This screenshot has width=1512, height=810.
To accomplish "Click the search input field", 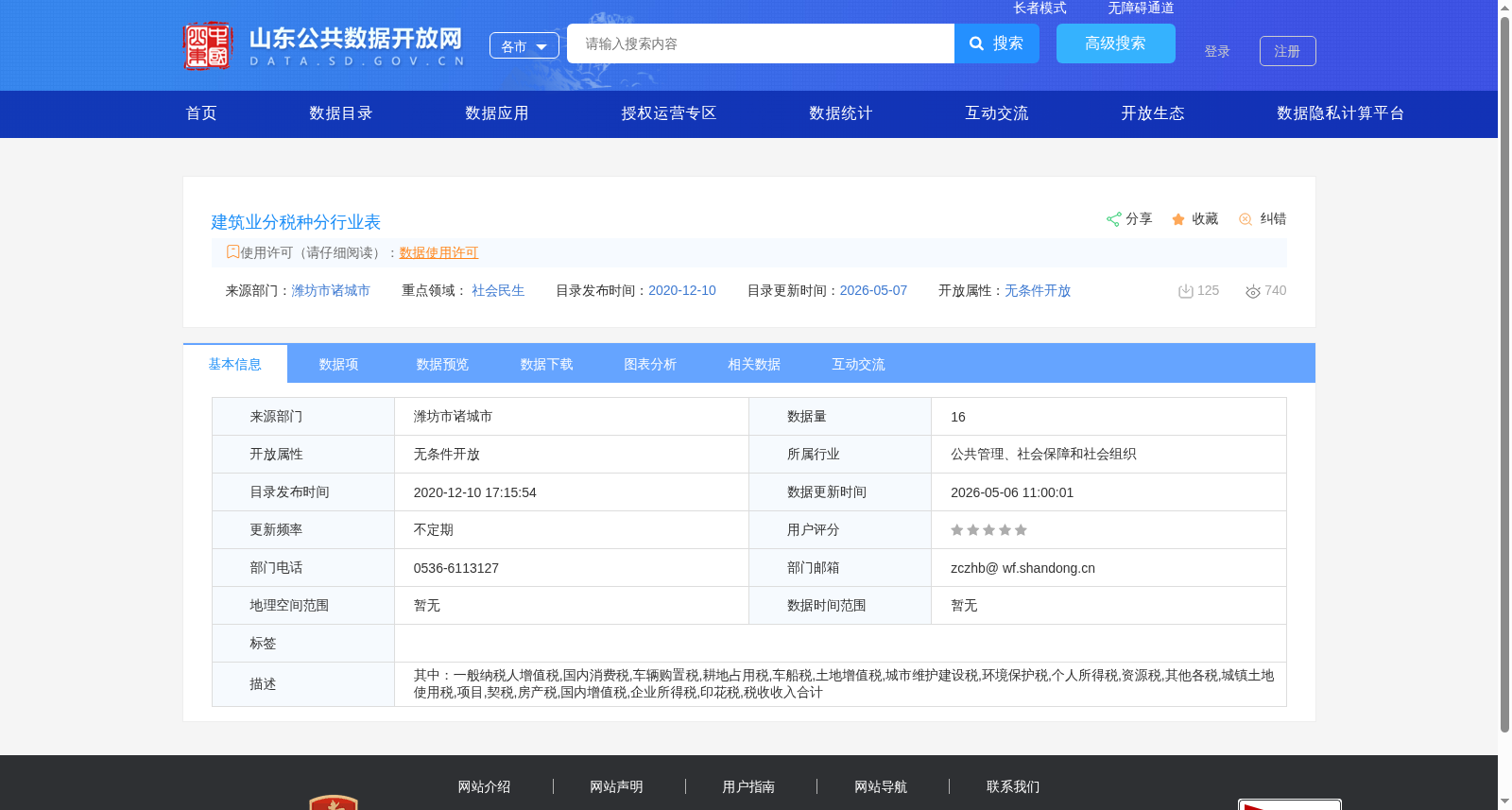I will coord(761,43).
